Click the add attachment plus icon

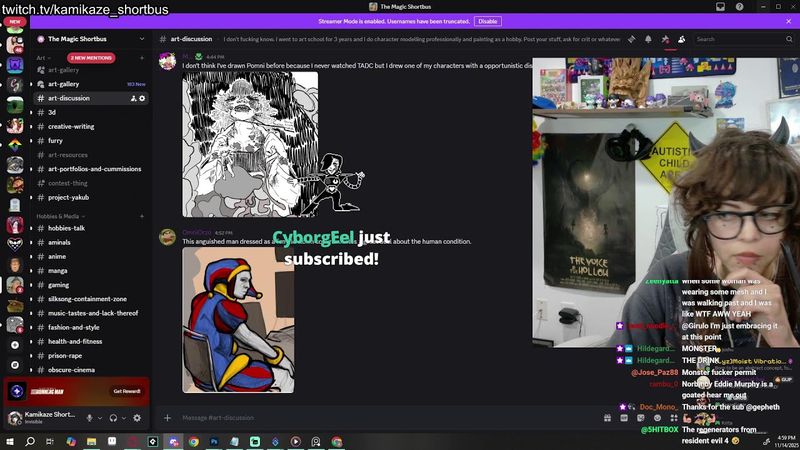[167, 417]
